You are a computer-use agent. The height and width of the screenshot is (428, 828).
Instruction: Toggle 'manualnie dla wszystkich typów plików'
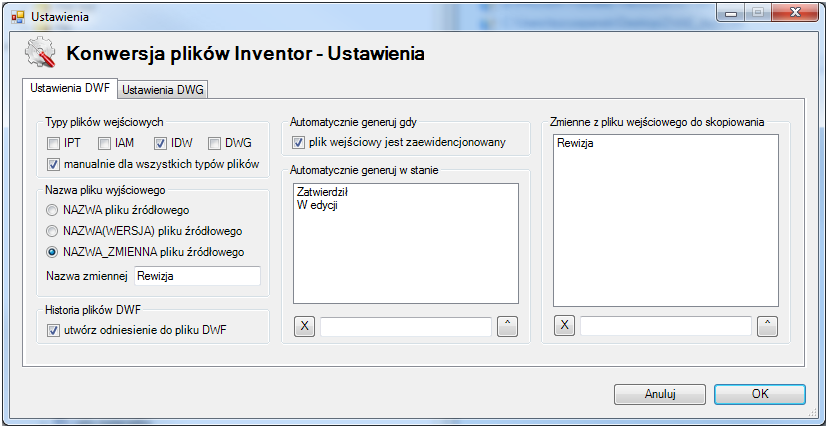(x=54, y=163)
